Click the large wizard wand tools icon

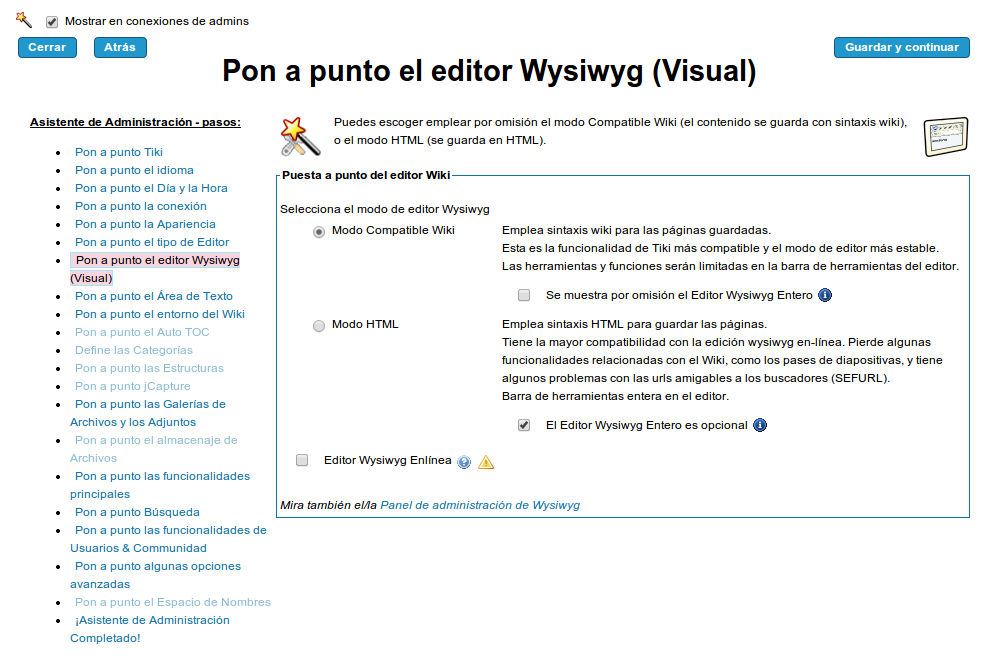[299, 136]
